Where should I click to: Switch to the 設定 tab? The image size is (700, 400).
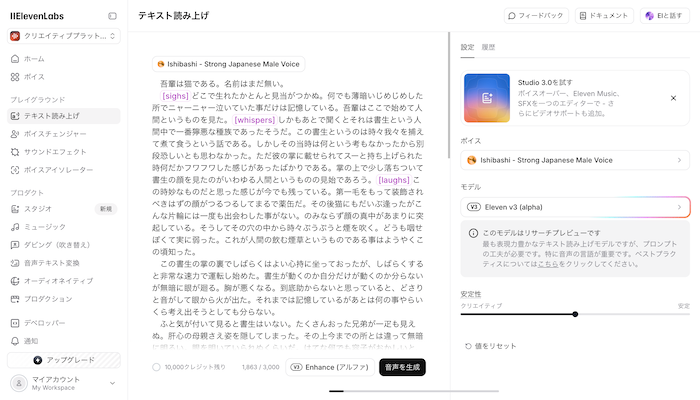tap(467, 47)
